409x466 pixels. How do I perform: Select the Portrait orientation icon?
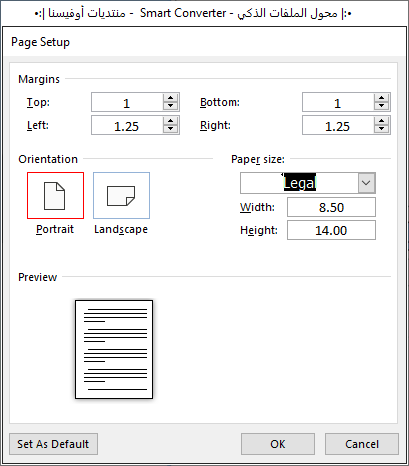(55, 195)
